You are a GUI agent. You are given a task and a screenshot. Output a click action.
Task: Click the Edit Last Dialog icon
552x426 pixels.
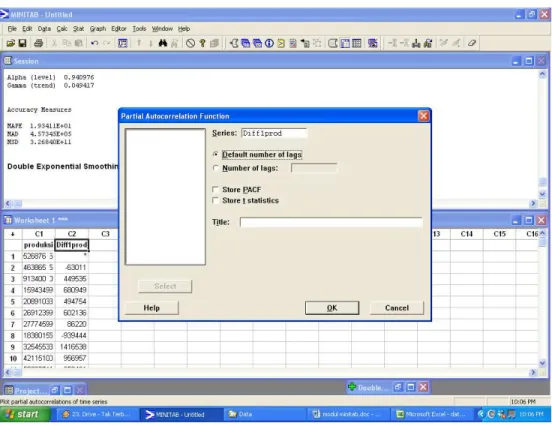pos(123,43)
